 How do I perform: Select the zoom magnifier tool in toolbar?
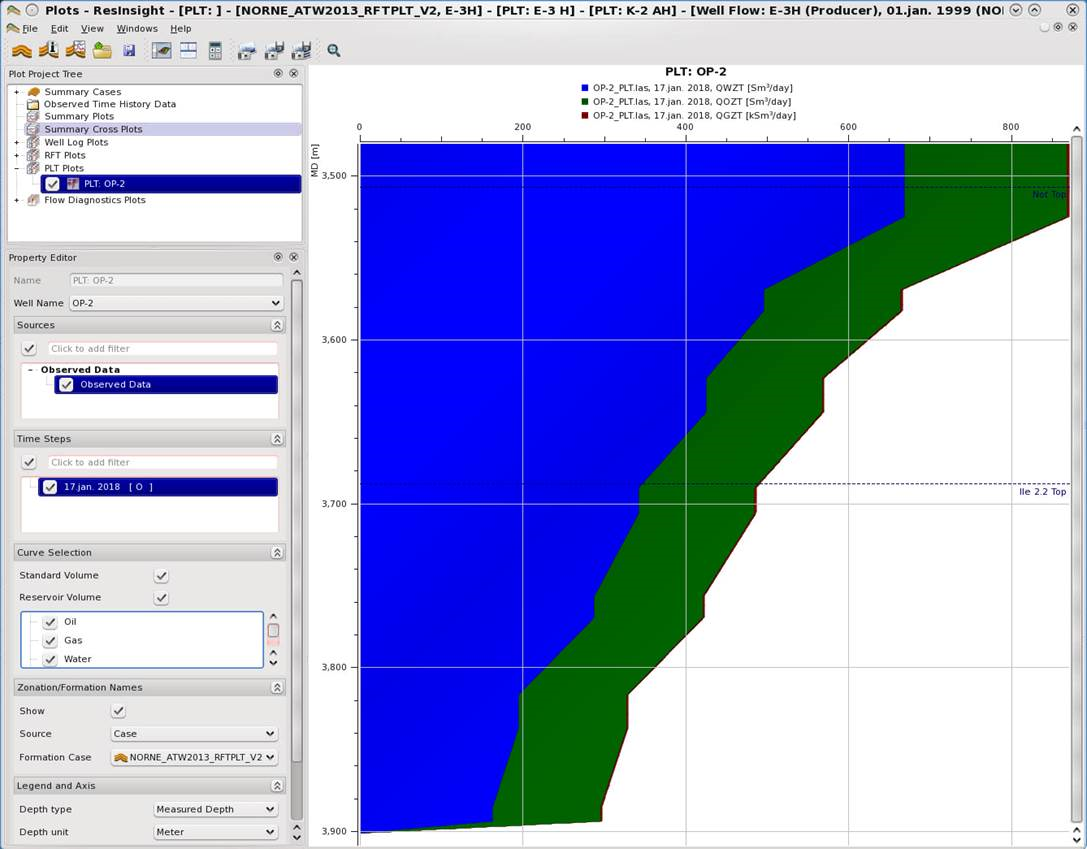tap(333, 49)
